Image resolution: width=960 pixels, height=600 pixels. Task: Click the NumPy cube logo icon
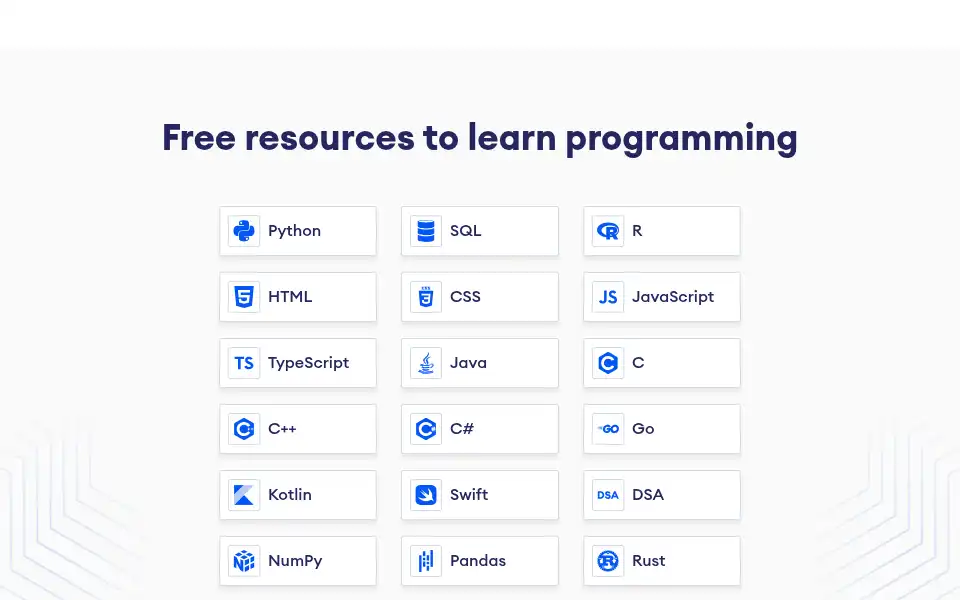244,561
